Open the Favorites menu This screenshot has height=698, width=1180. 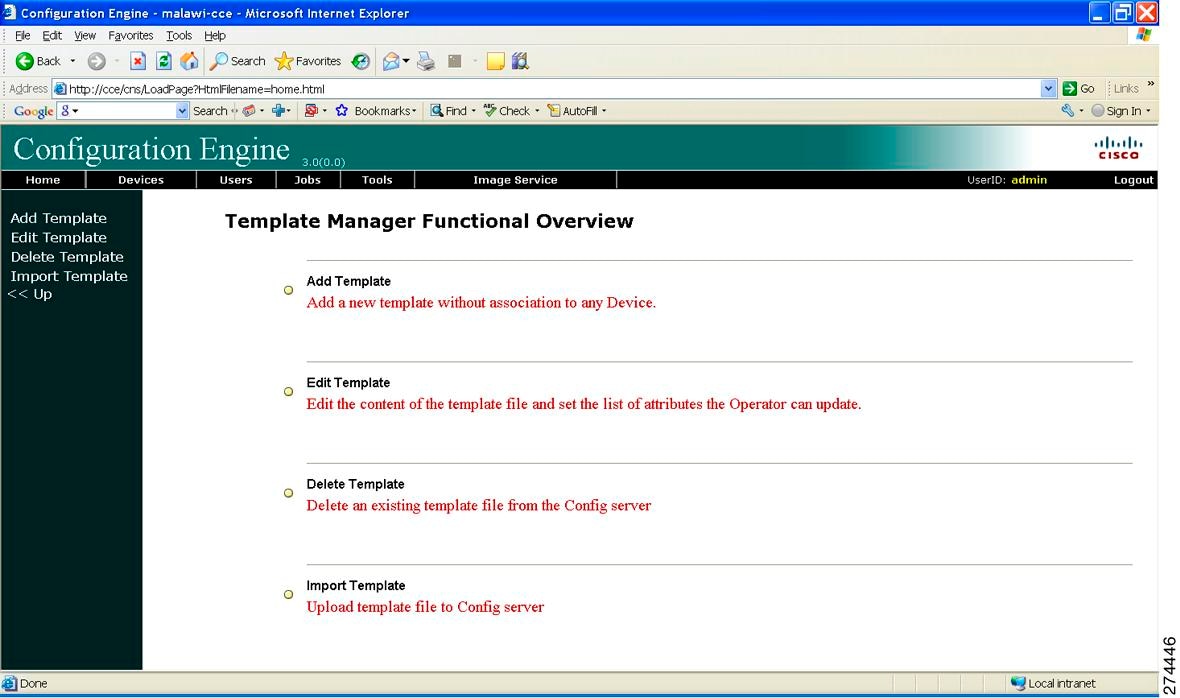pos(130,35)
